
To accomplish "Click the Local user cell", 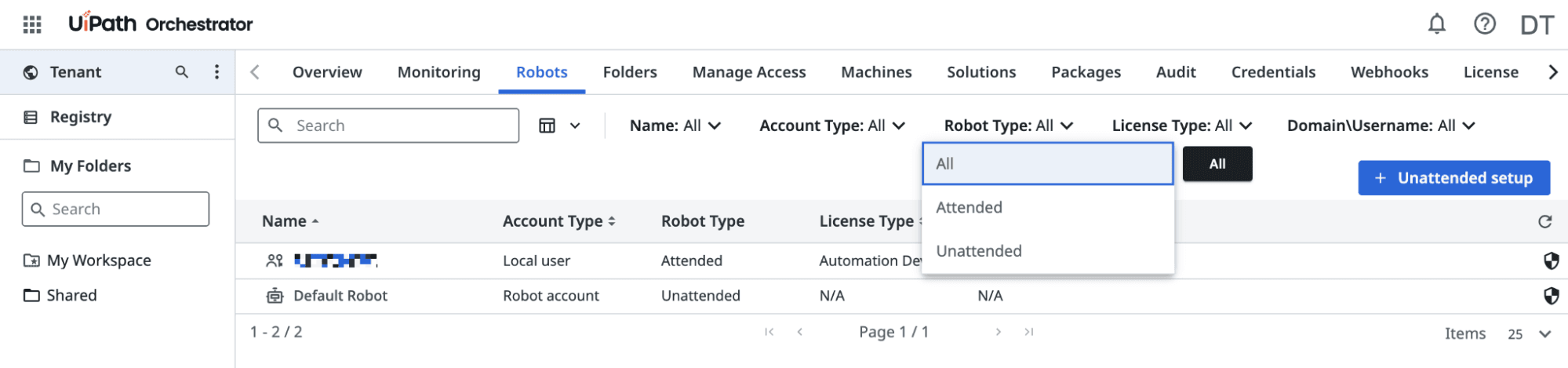I will tap(537, 261).
